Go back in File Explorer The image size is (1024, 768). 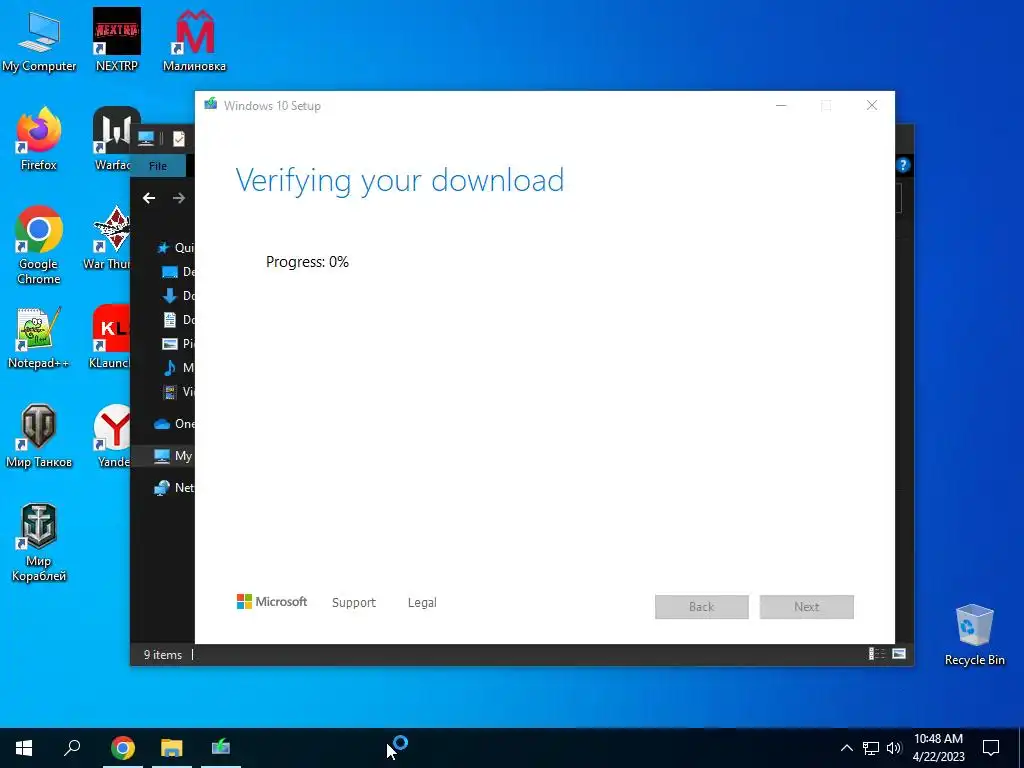[149, 198]
